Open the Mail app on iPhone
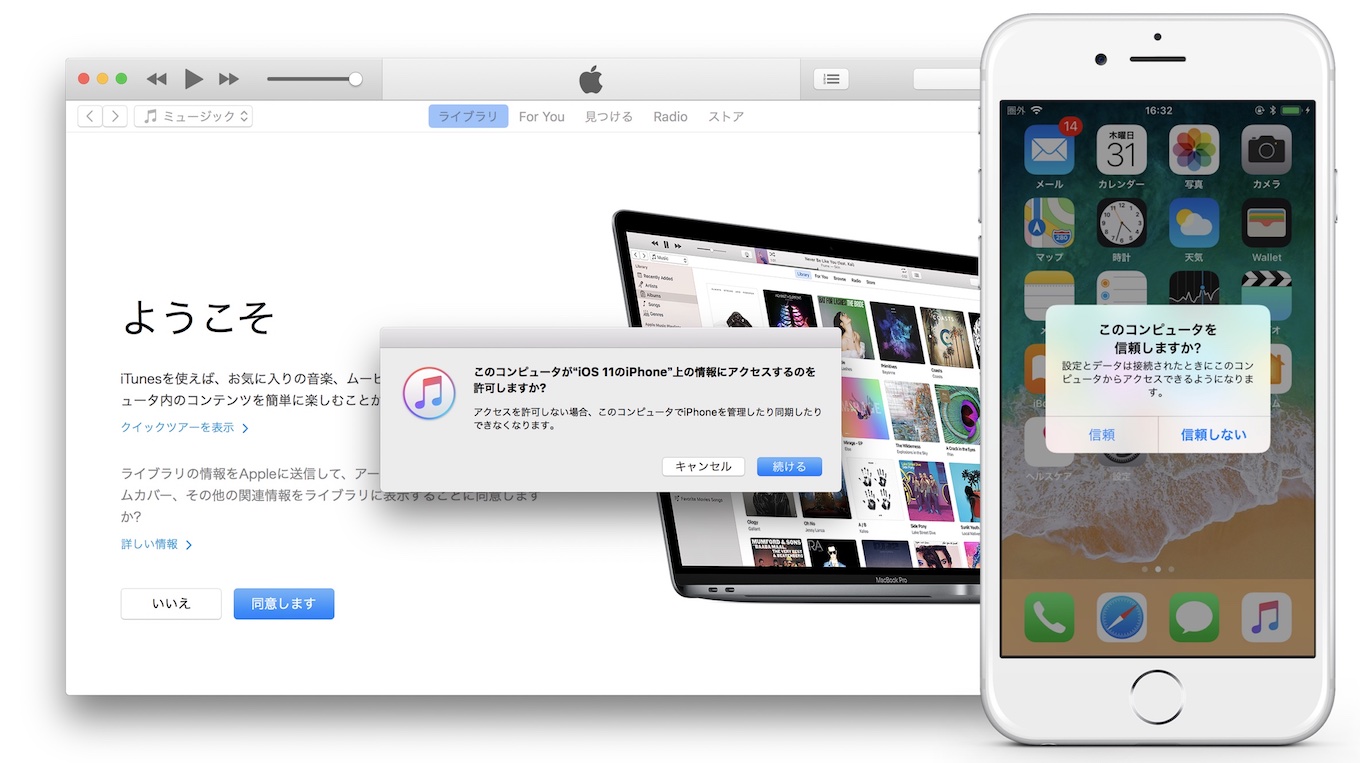This screenshot has height=763, width=1360. click(1049, 152)
